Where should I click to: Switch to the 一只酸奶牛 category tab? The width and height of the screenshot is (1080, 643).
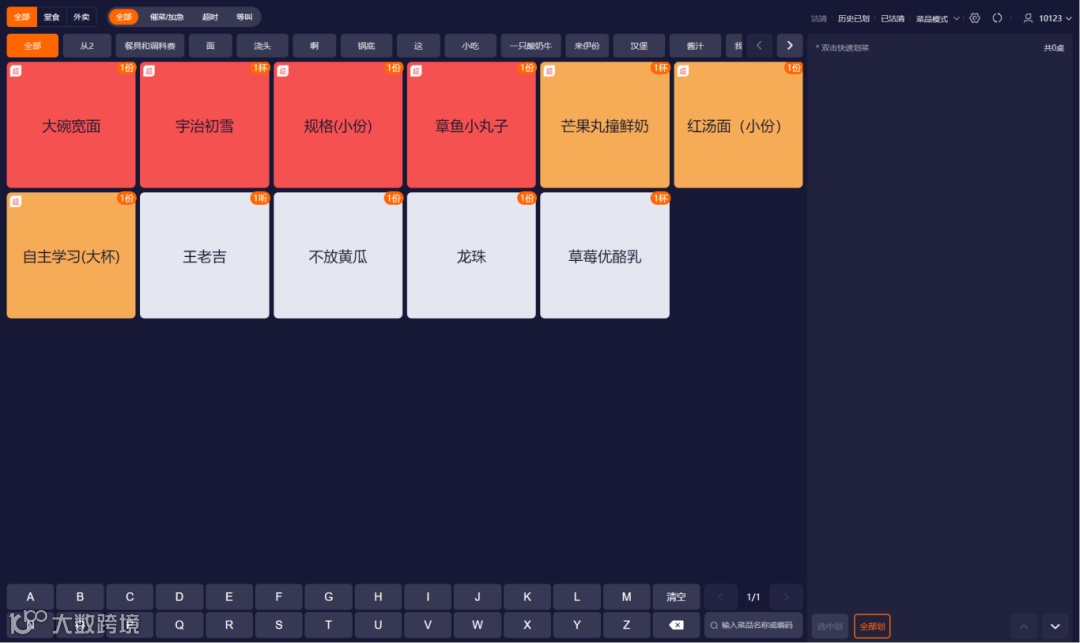pos(530,45)
